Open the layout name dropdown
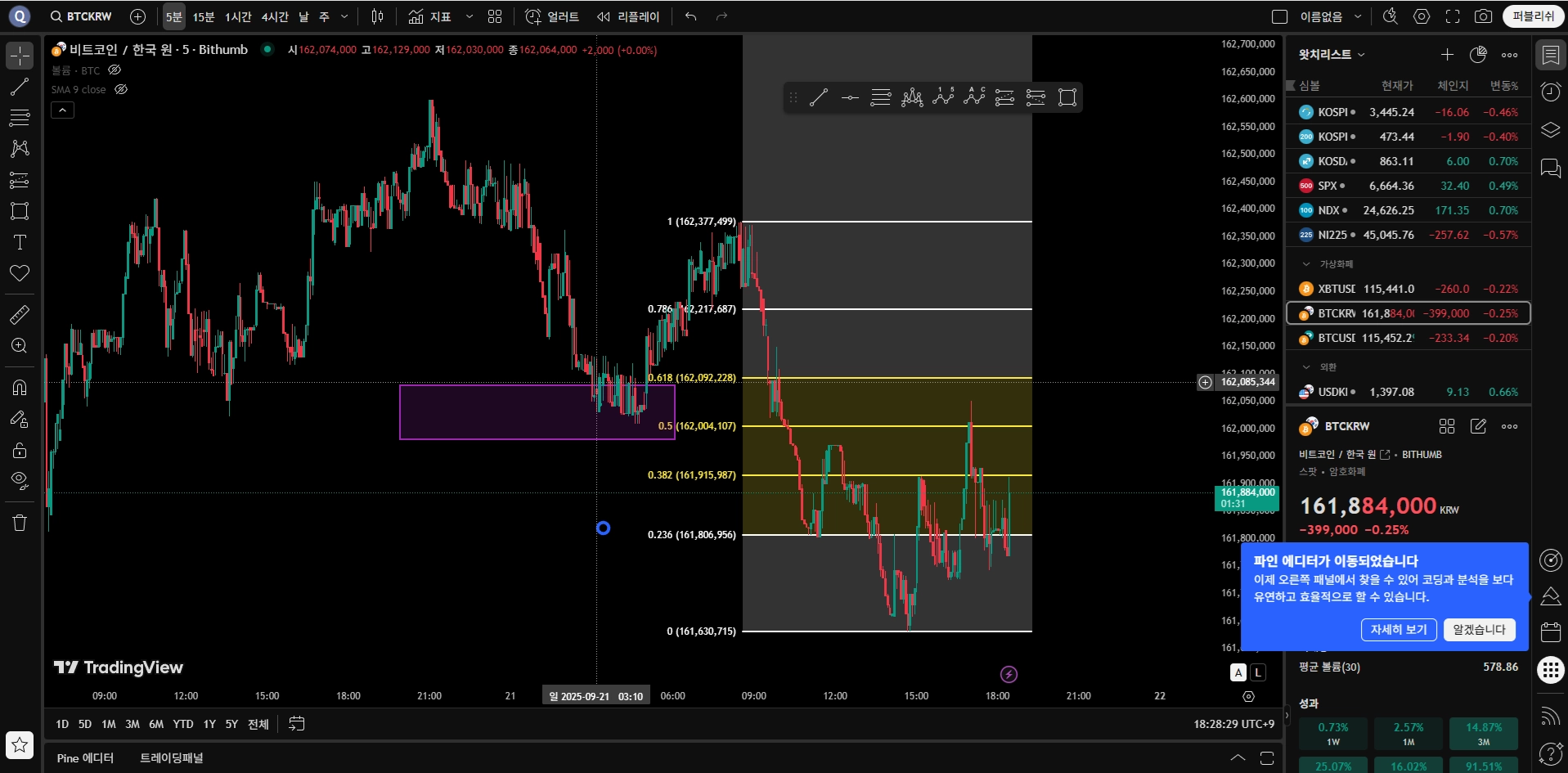The image size is (1568, 773). 1358,16
